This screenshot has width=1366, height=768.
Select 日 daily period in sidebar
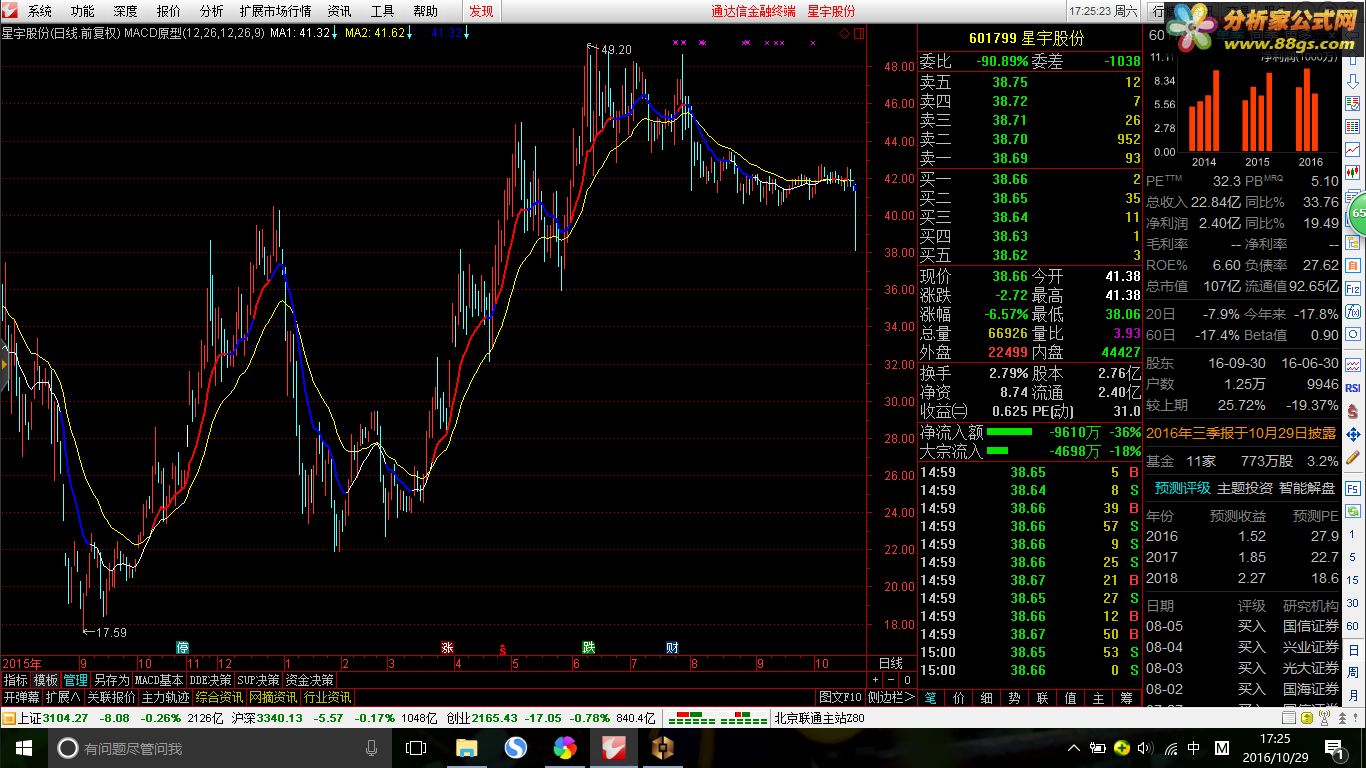[1353, 650]
